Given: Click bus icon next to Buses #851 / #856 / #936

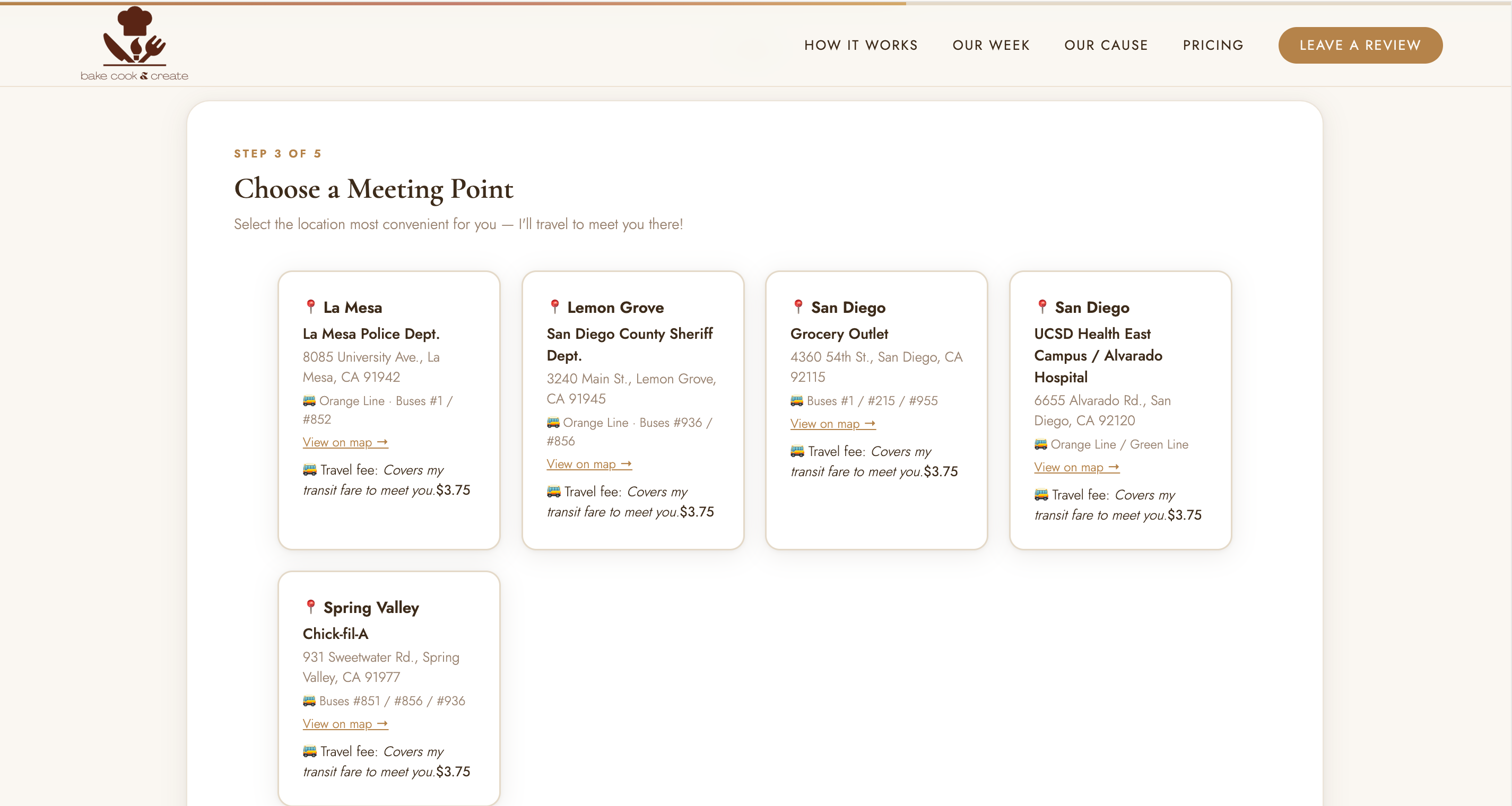Looking at the screenshot, I should tap(309, 700).
